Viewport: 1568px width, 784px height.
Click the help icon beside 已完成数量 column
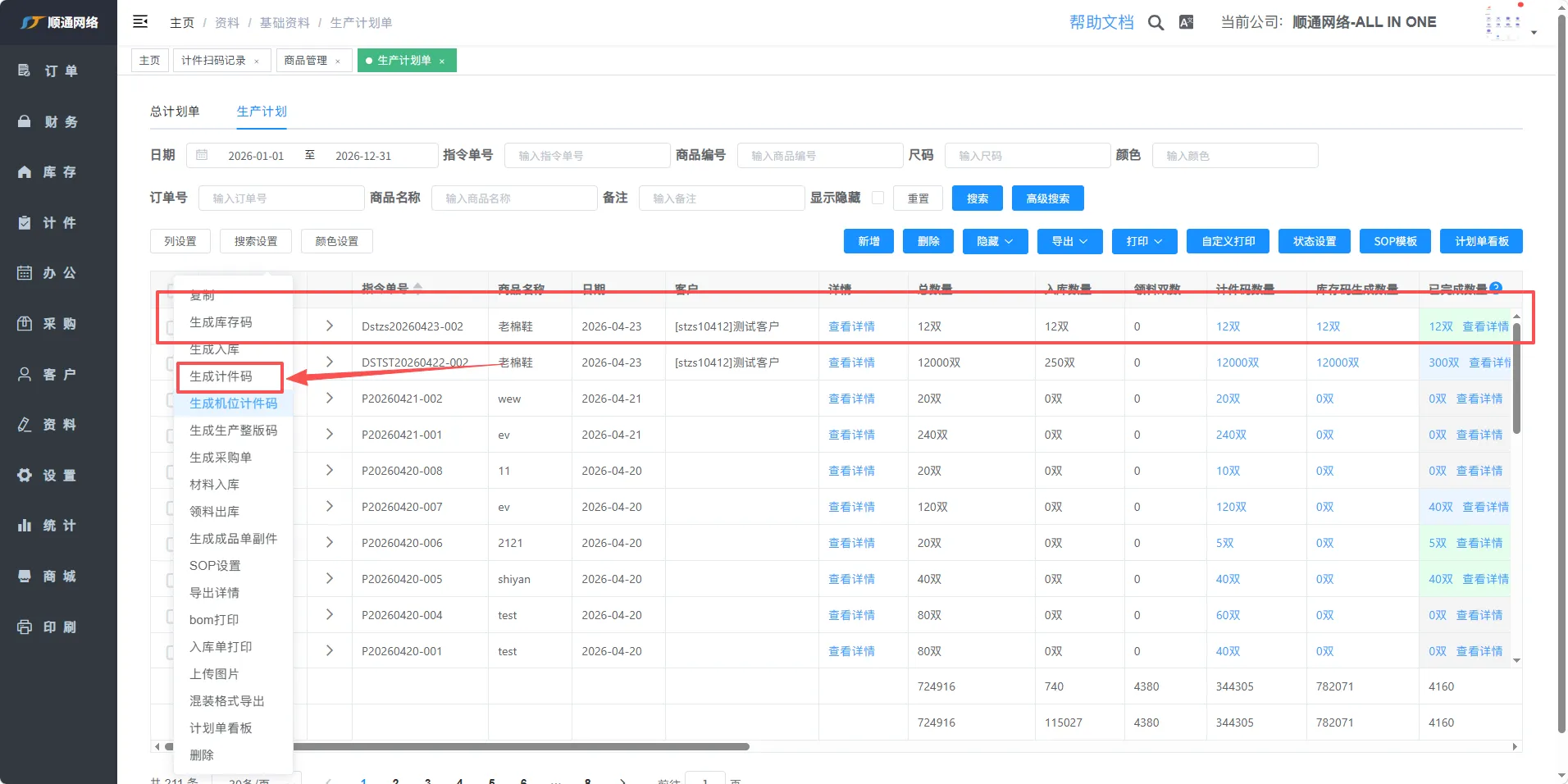(x=1496, y=288)
